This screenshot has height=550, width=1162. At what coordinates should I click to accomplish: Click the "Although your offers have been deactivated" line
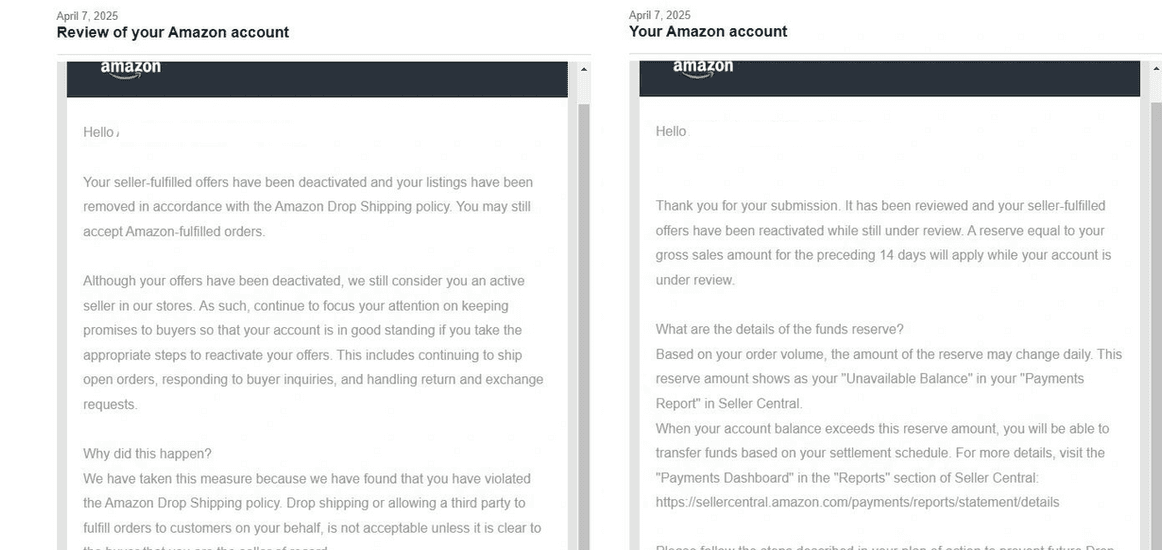tap(304, 281)
